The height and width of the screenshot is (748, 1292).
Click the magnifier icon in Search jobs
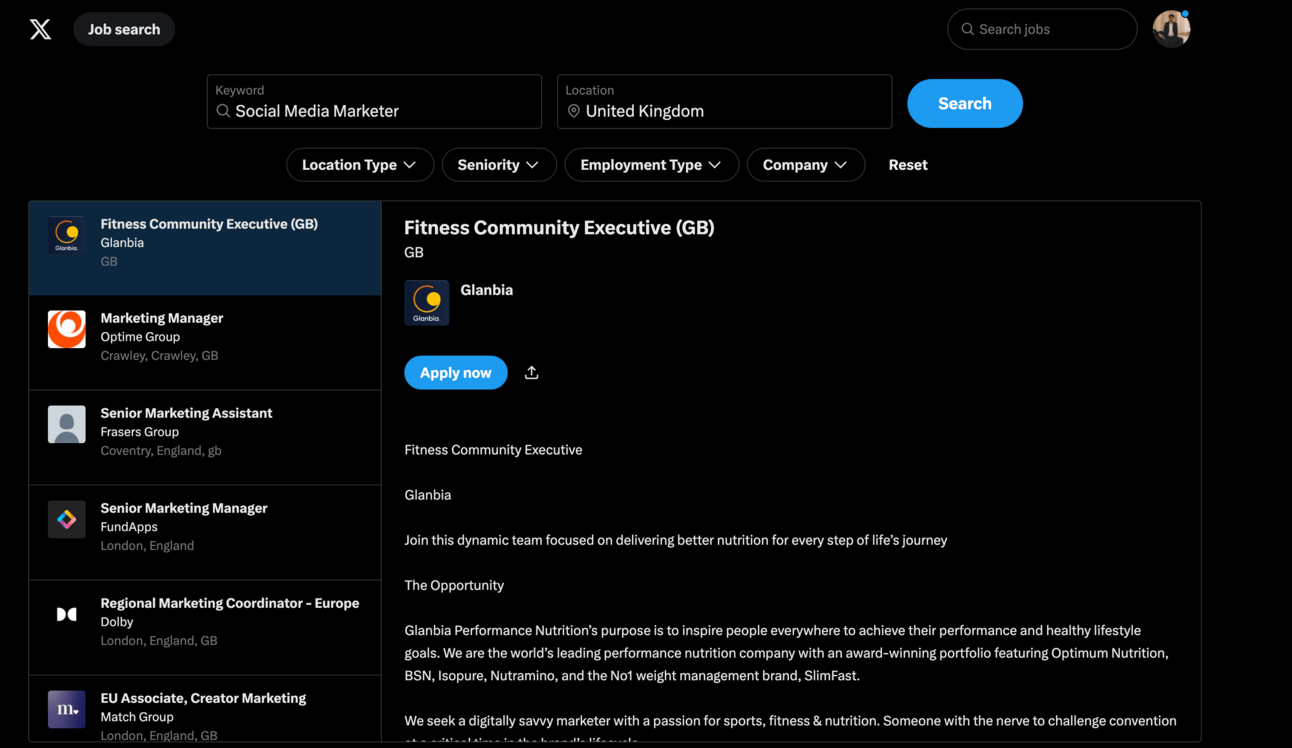pos(968,29)
